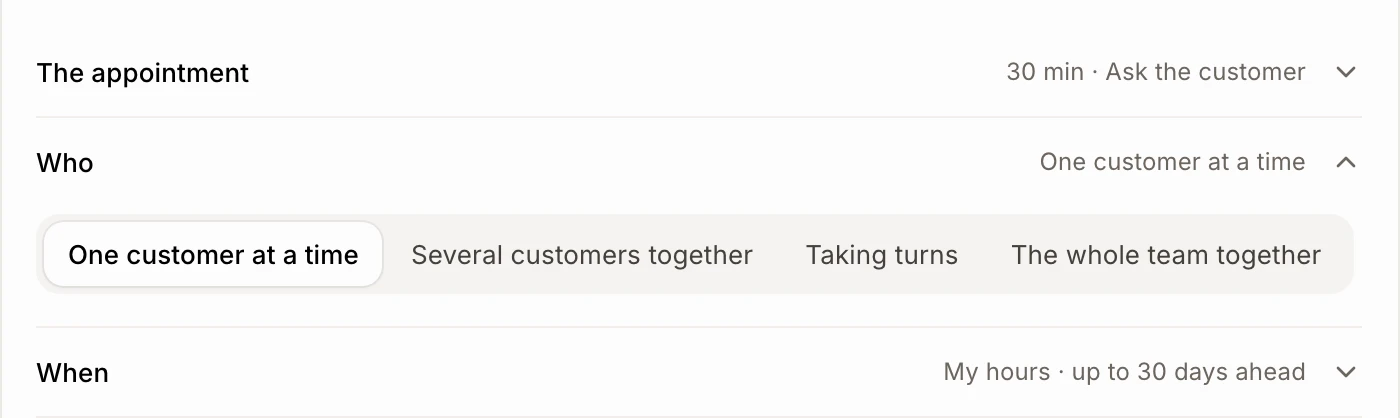Click the "30 min" duration text
The width and height of the screenshot is (1400, 418).
[1045, 72]
